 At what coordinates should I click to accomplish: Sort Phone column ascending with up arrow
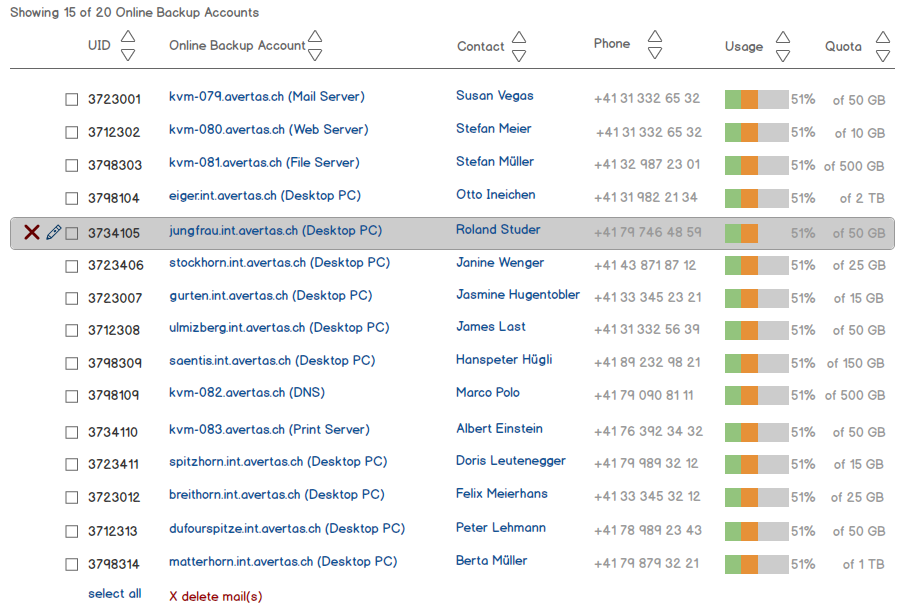(654, 36)
